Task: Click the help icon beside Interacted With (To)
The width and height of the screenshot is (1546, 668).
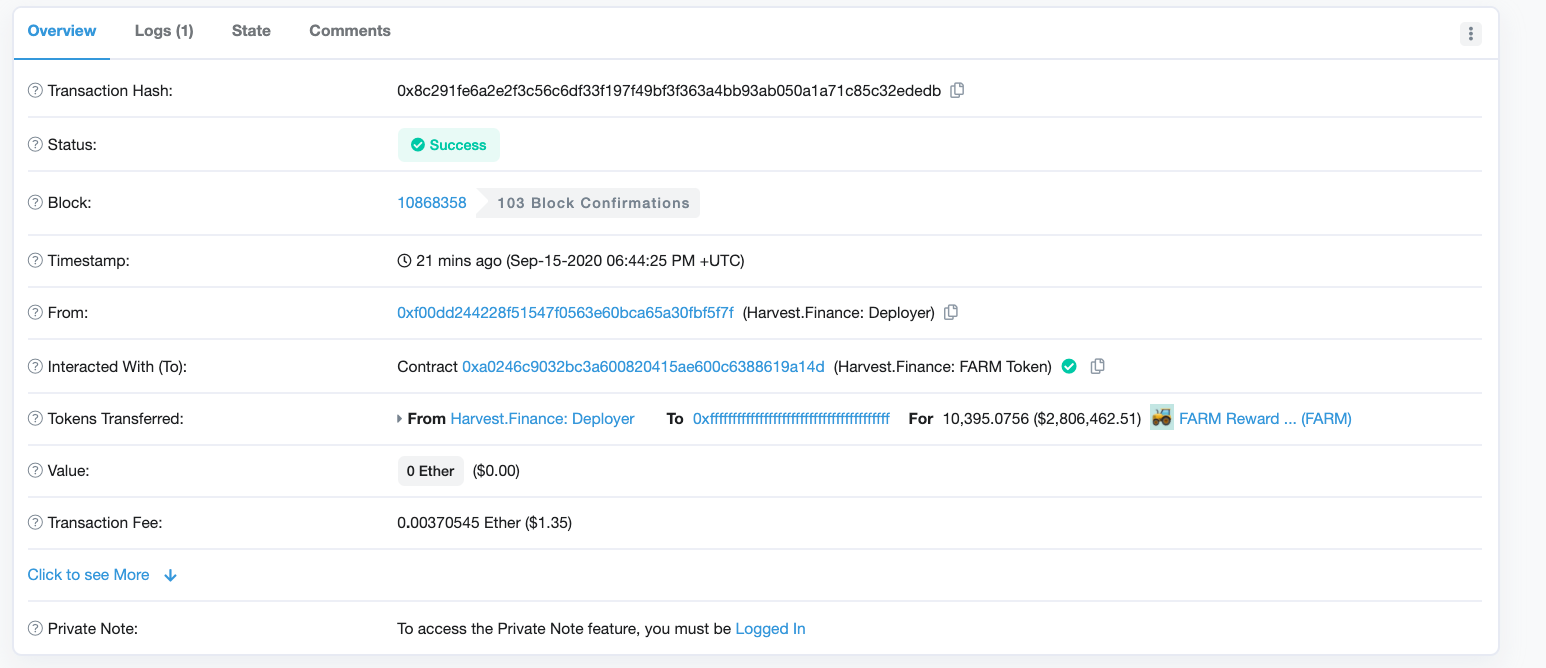Action: click(x=35, y=367)
